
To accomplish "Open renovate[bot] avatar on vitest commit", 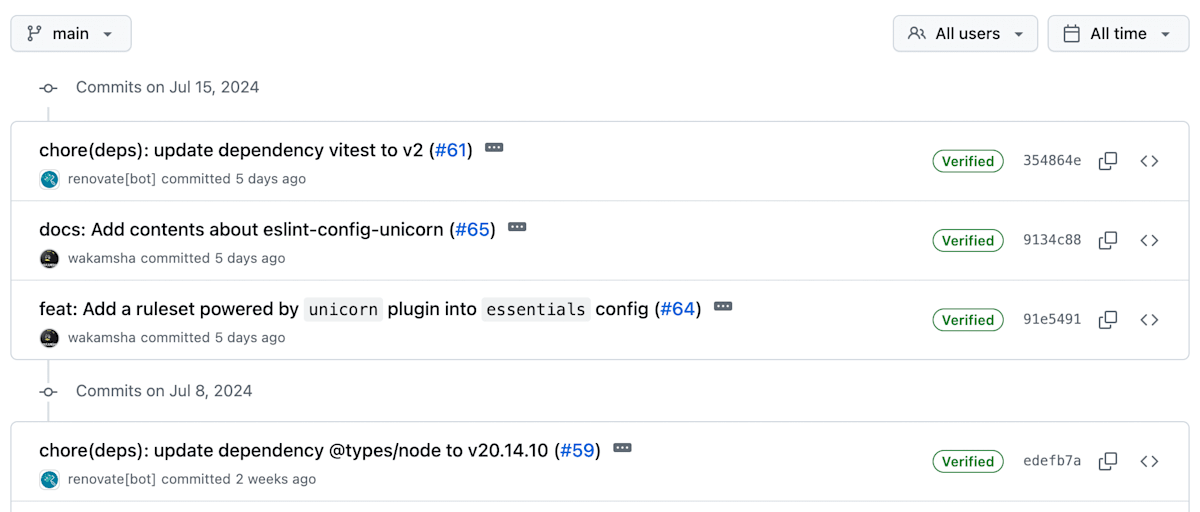I will click(49, 179).
